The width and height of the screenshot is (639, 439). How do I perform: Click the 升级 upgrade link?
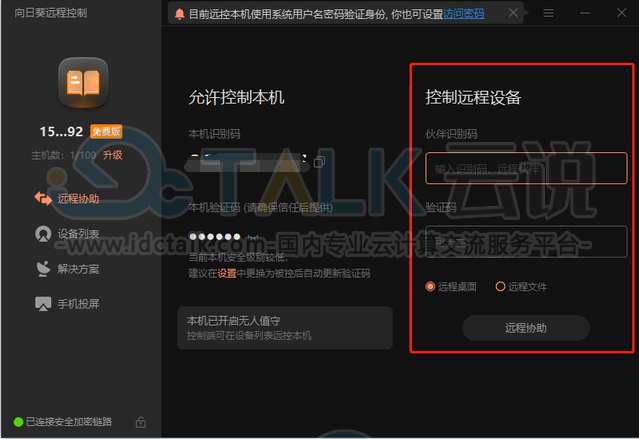click(112, 155)
